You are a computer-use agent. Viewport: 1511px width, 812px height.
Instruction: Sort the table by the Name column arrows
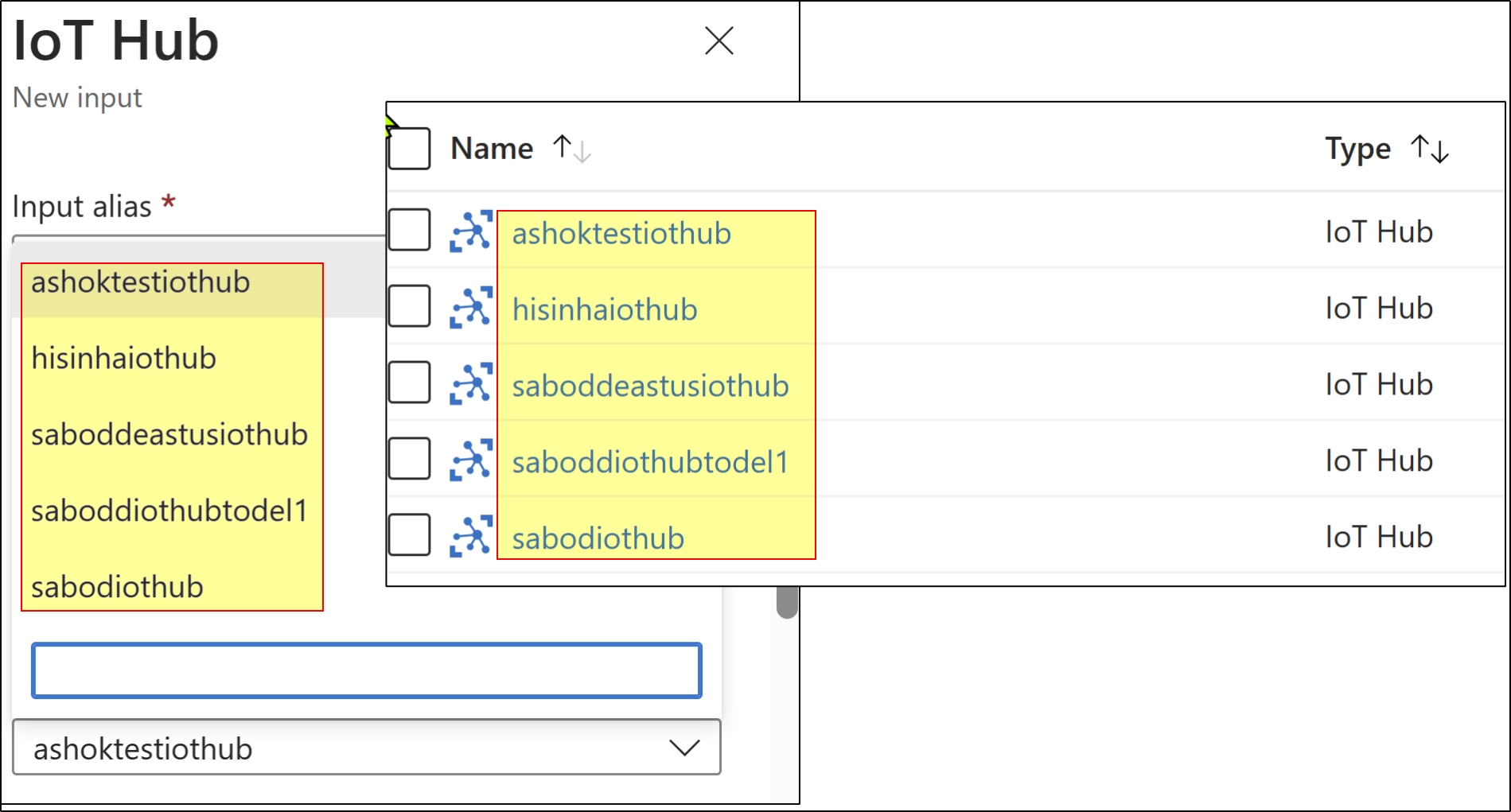[x=572, y=149]
